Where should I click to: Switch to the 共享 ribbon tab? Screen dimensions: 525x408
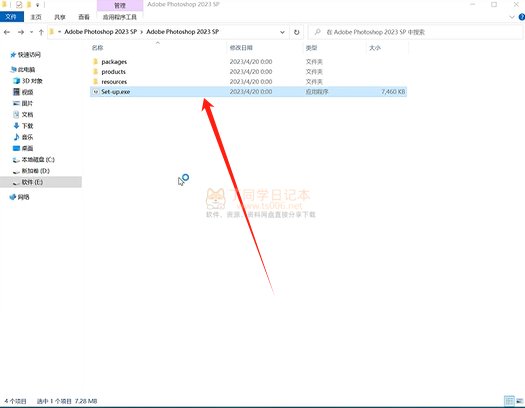[60, 17]
